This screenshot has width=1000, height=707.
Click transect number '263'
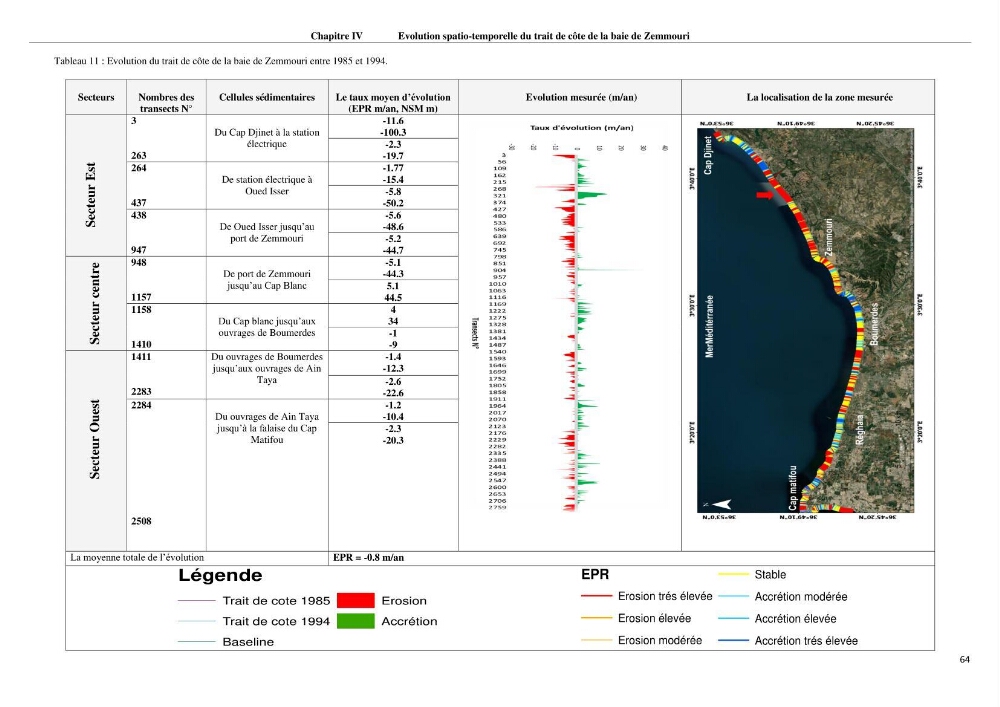138,156
